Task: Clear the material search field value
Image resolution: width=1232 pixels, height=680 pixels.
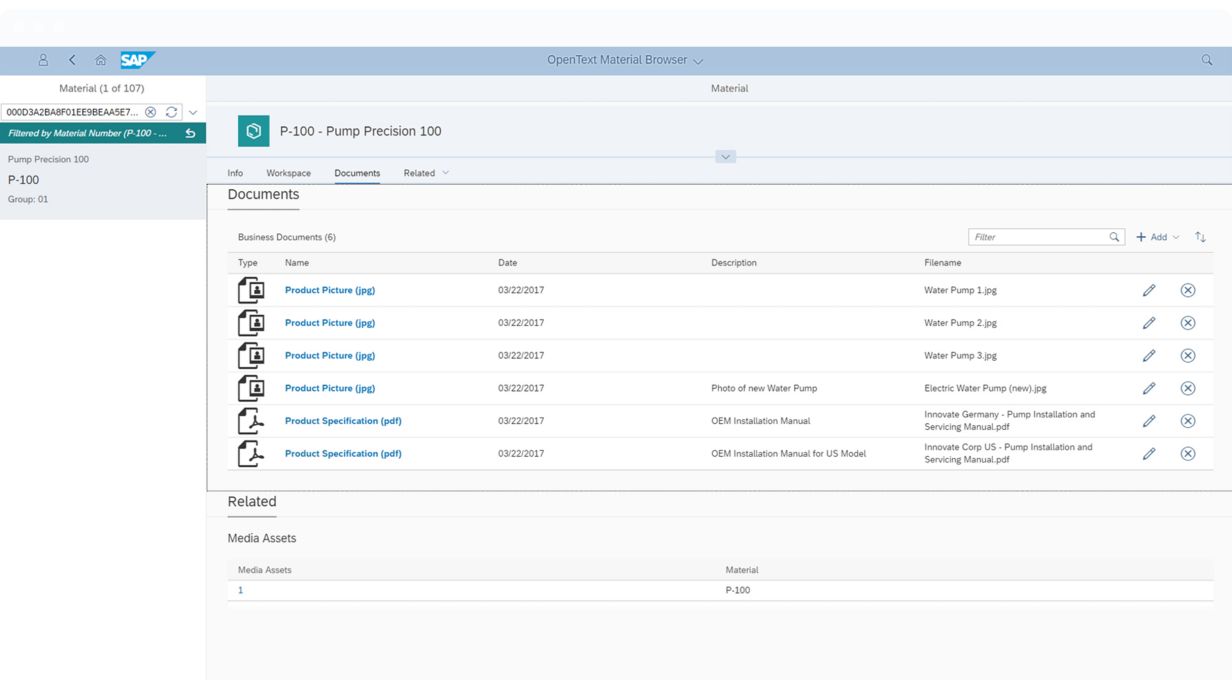Action: tap(150, 112)
